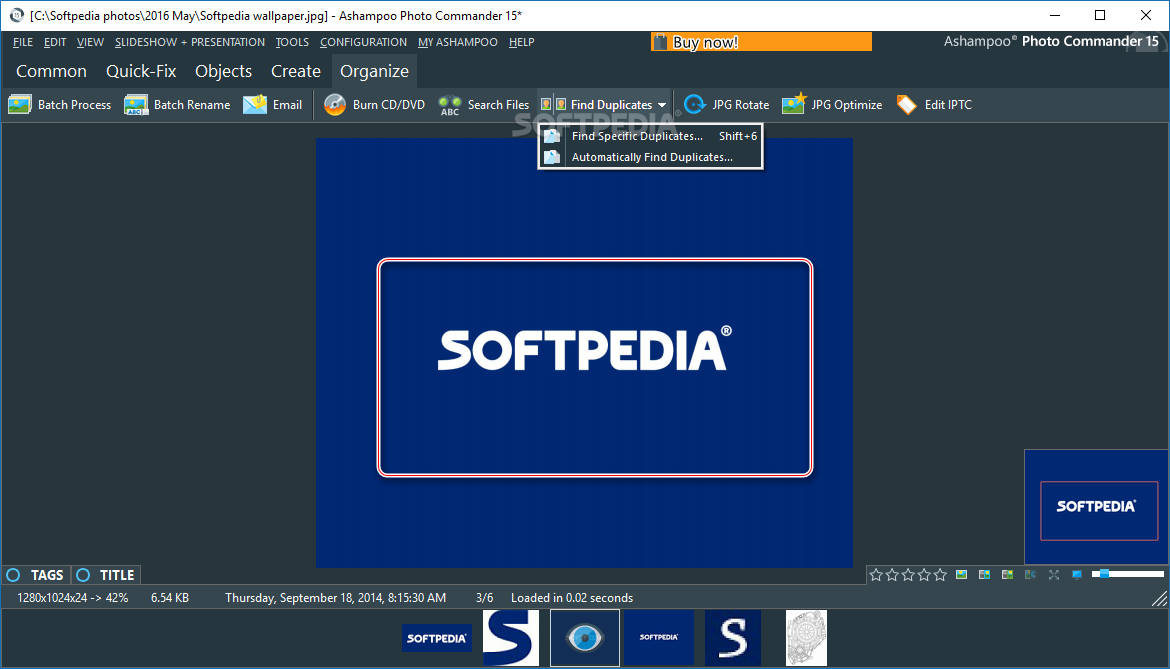Click the dimmed compare view icon
1170x669 pixels.
[1030, 574]
